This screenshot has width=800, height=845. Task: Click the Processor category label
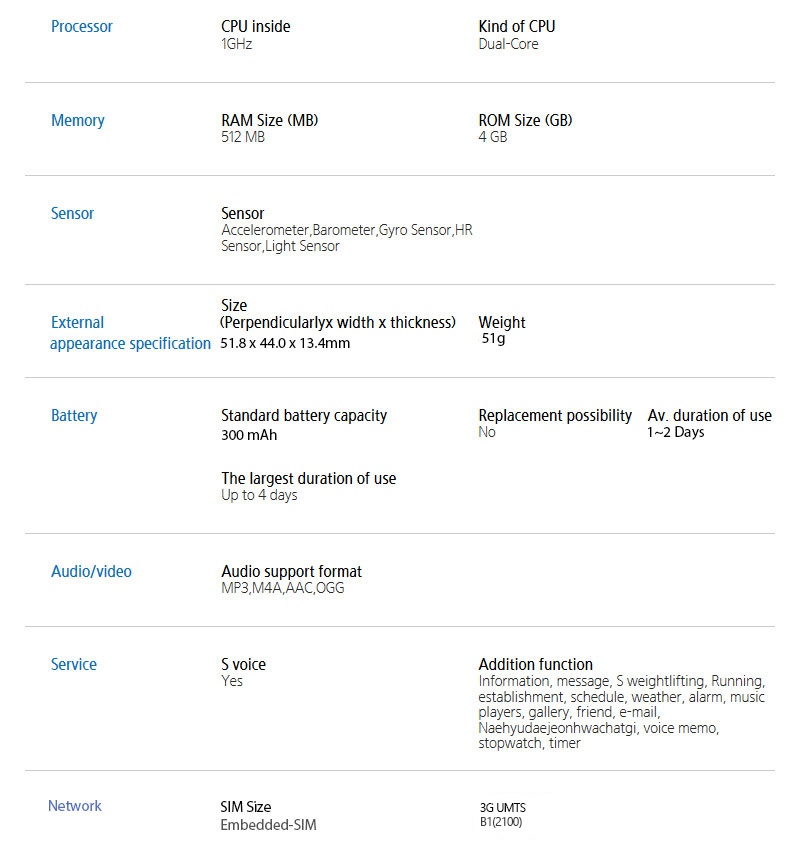[82, 27]
